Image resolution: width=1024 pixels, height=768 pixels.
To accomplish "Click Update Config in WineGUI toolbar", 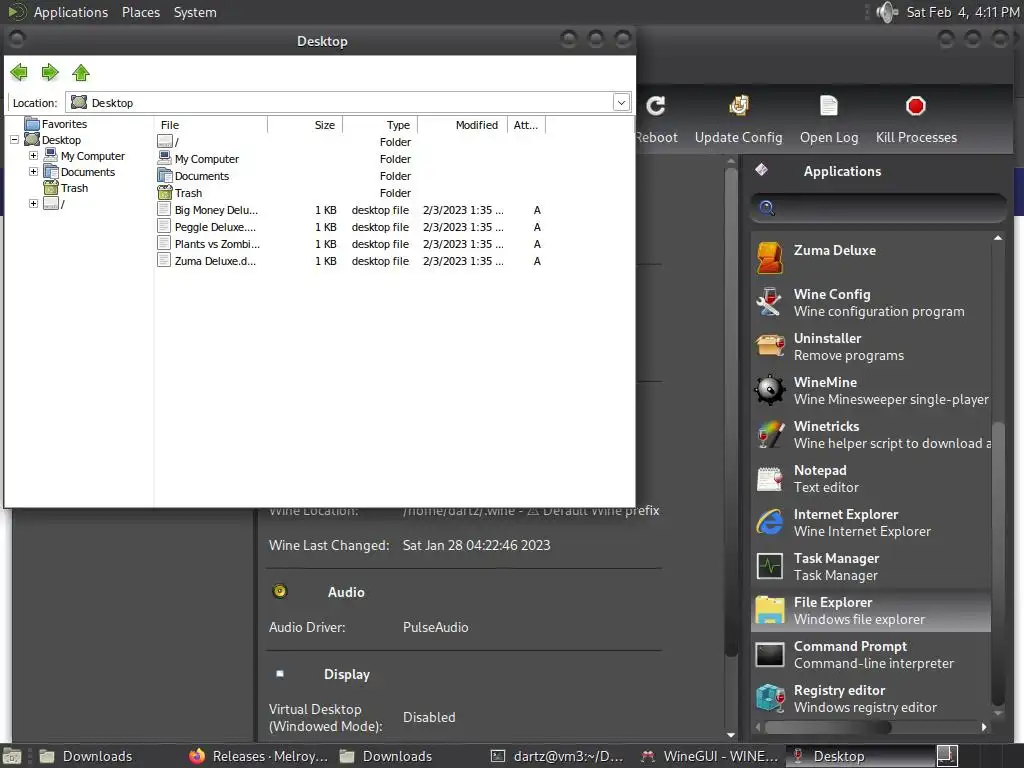I will point(739,120).
